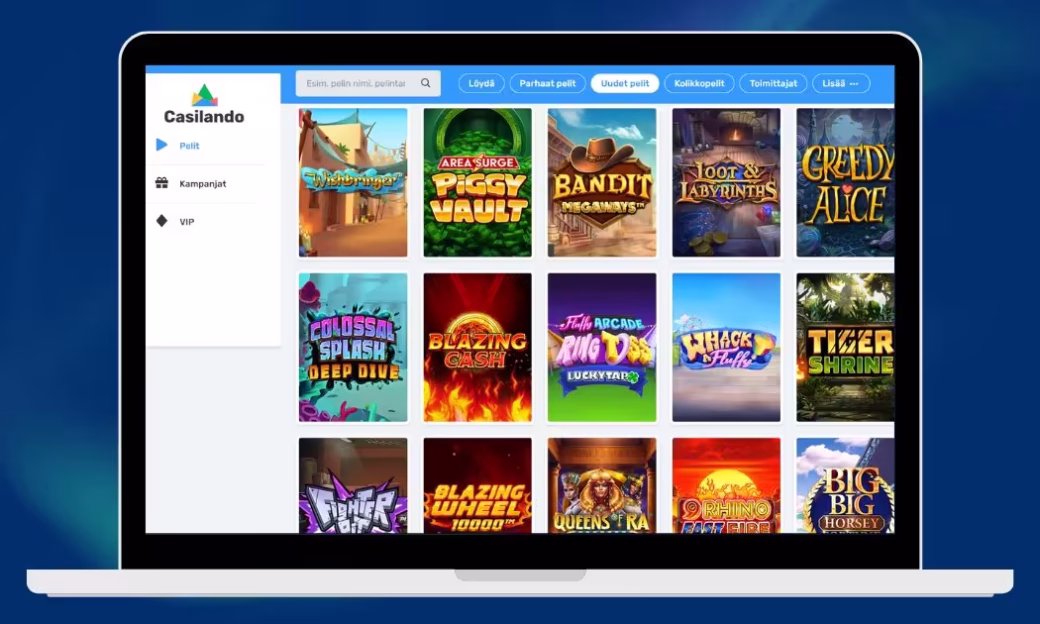Open the Loot & Labyrinths game tile

726,182
